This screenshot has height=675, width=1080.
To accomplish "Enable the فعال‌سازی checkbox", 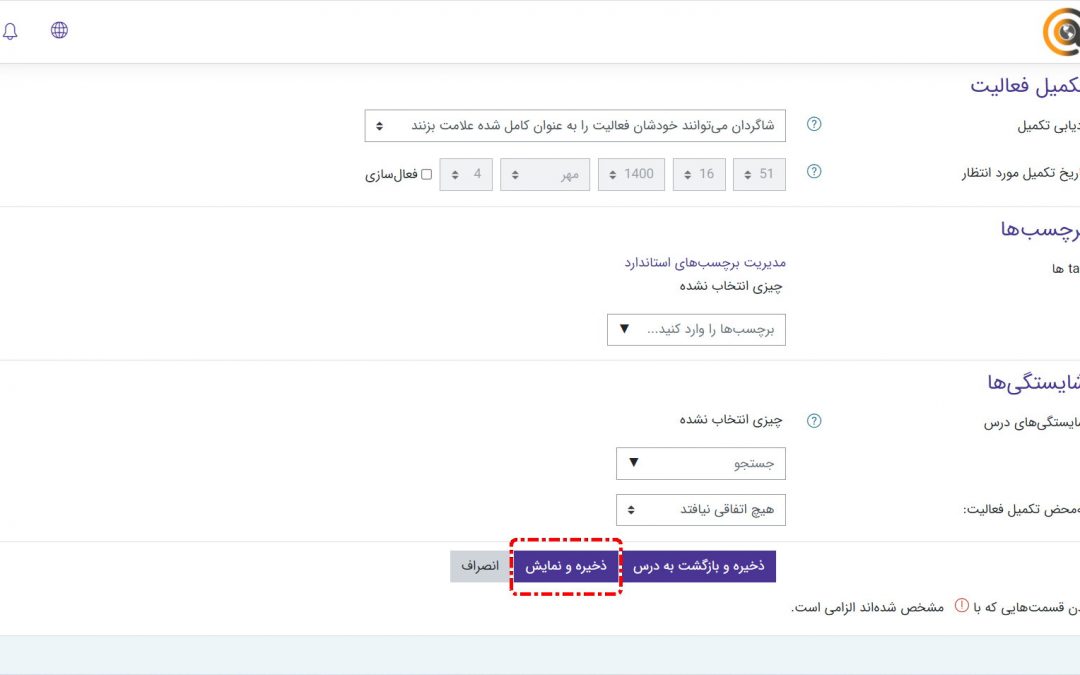I will (427, 174).
